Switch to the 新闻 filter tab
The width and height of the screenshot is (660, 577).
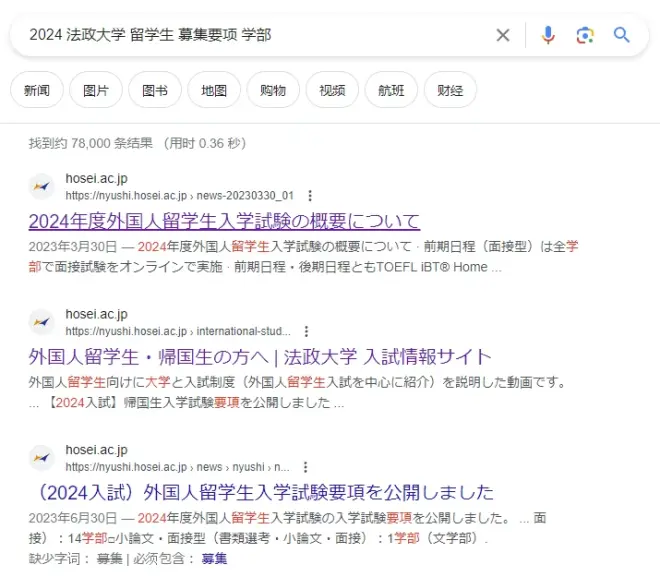[x=37, y=90]
